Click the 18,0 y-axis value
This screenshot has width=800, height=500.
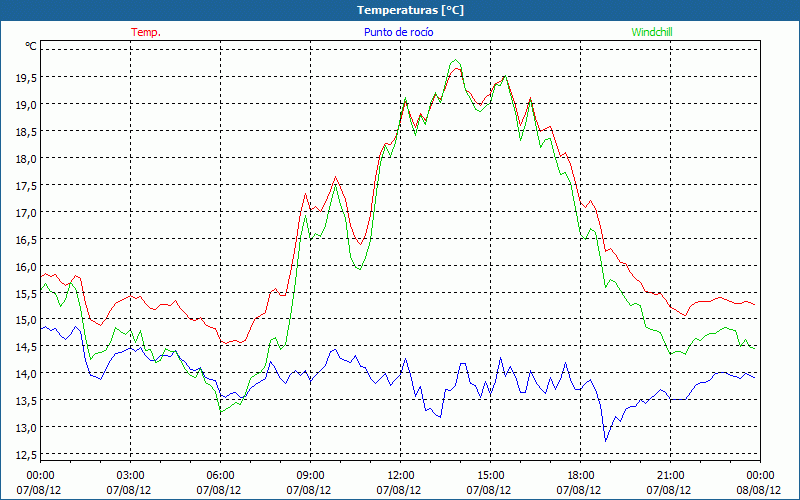pos(26,159)
